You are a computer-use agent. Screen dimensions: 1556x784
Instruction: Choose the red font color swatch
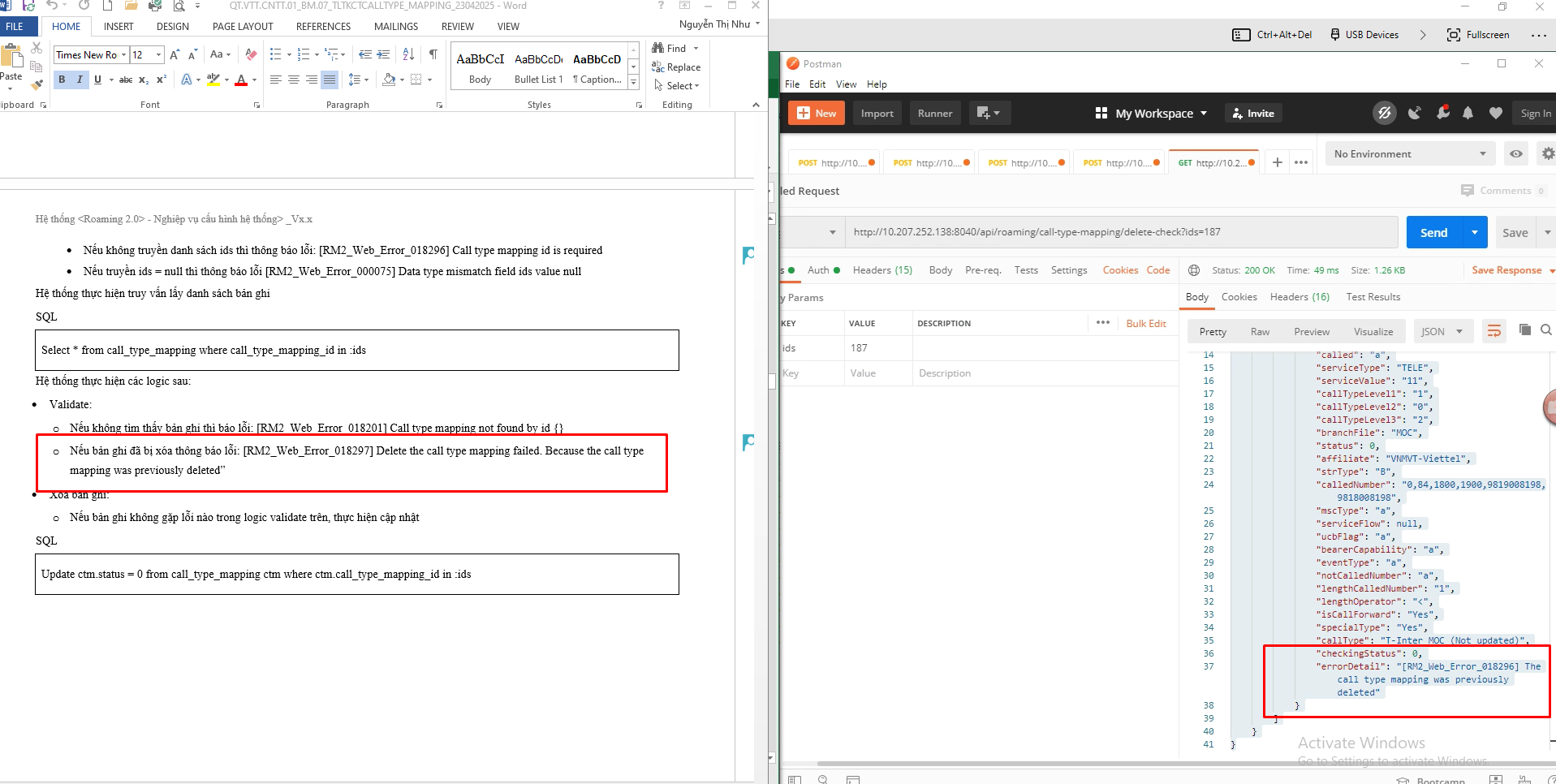tap(240, 80)
